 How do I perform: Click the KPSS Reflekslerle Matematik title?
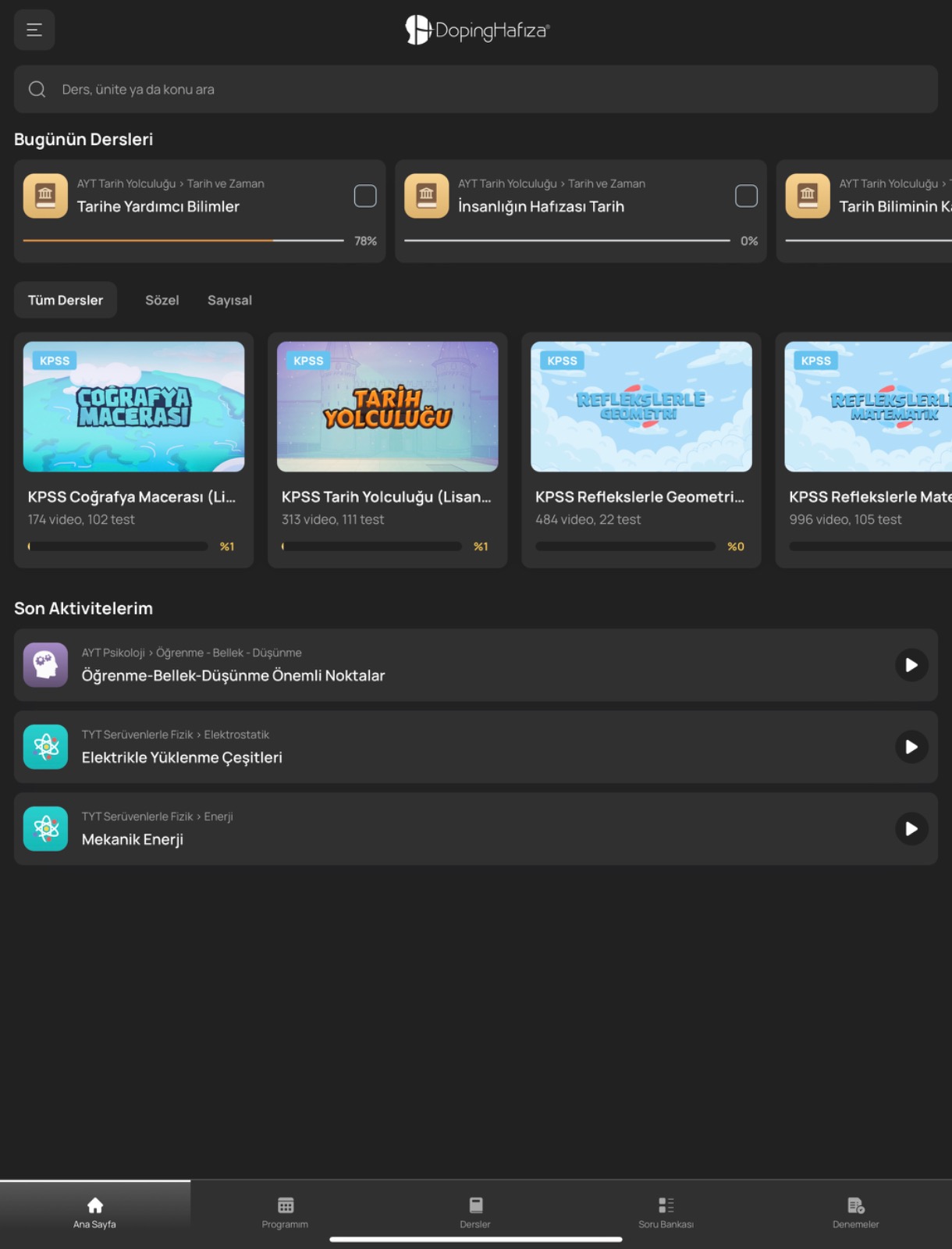870,497
